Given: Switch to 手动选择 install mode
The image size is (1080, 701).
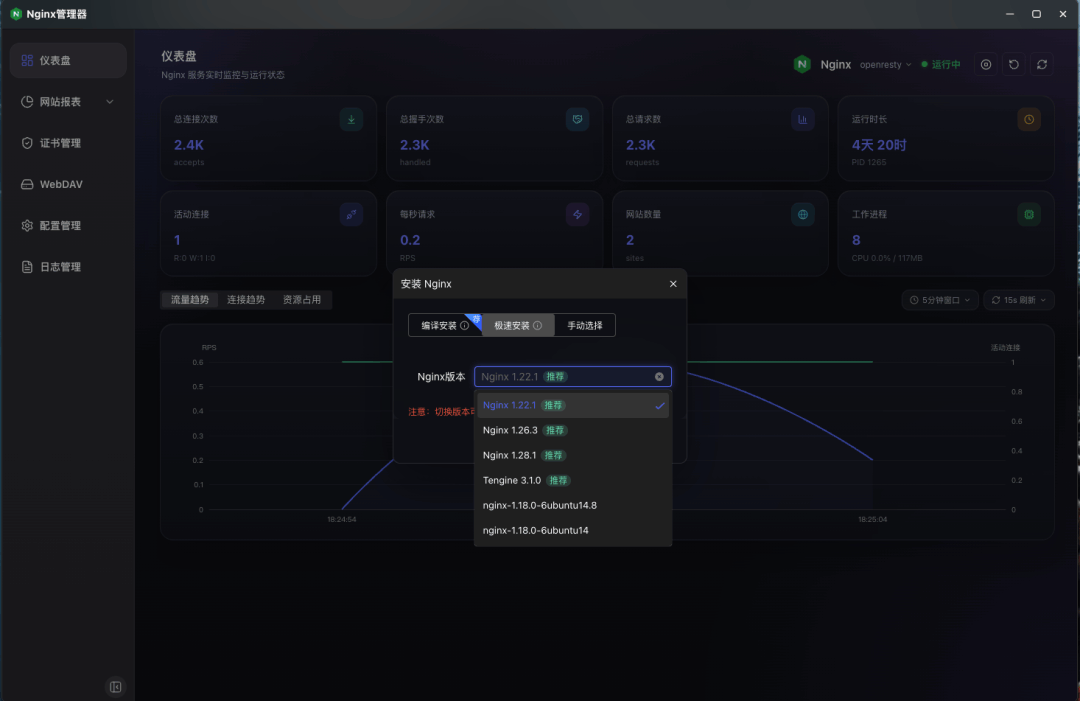Looking at the screenshot, I should (x=585, y=326).
